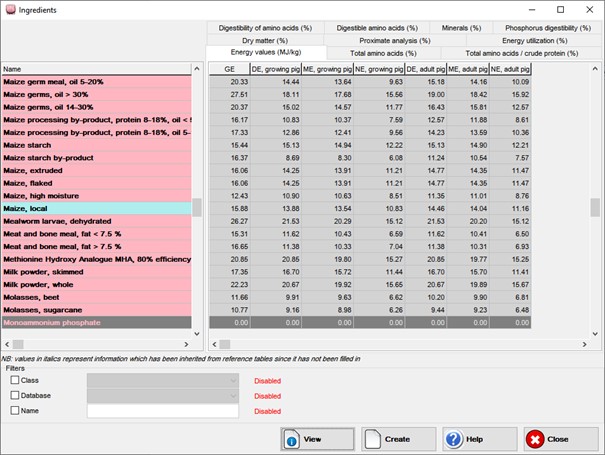
Task: Select the Maize starch by-product row
Action: click(96, 158)
